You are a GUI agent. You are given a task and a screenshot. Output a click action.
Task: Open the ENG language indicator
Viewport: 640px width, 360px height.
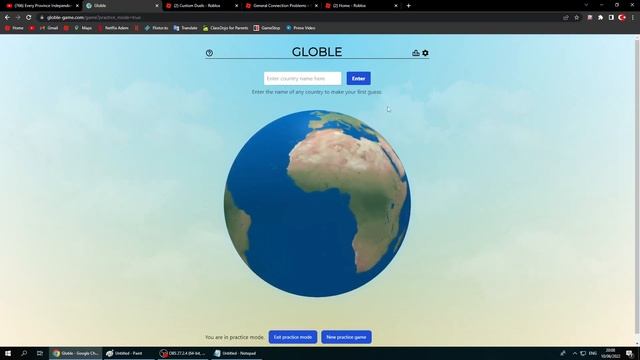(593, 353)
